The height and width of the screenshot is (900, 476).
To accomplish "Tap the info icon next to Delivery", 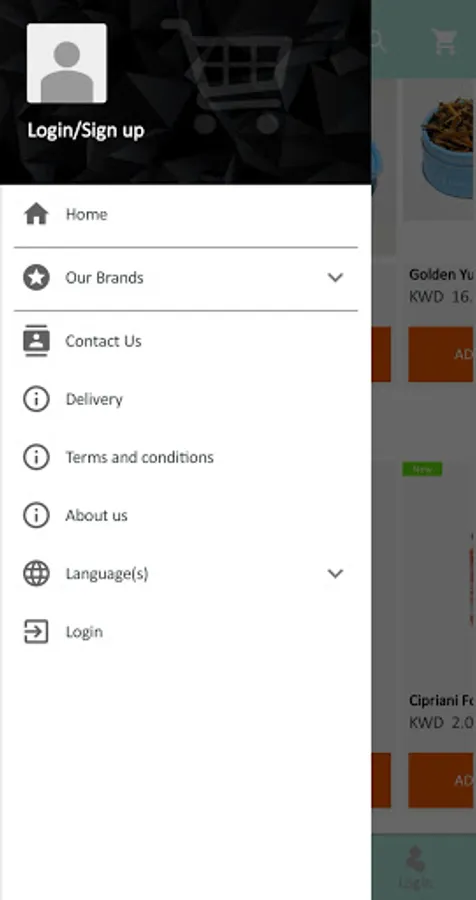I will 36,399.
